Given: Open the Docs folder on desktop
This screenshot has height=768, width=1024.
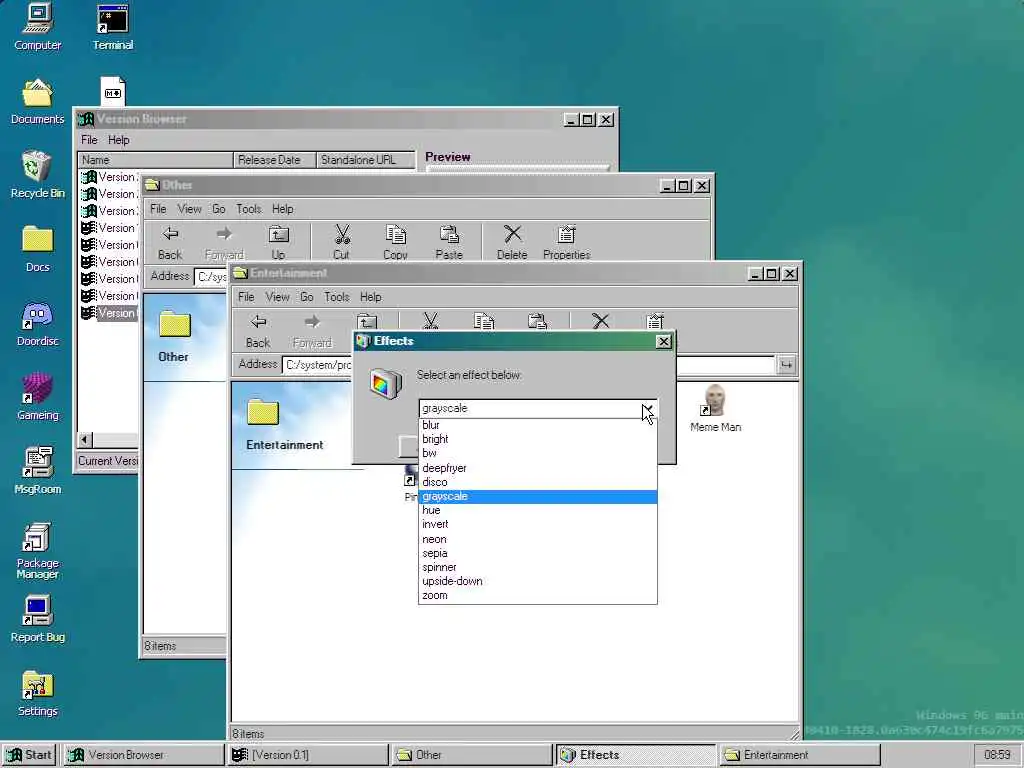Looking at the screenshot, I should click(x=37, y=249).
